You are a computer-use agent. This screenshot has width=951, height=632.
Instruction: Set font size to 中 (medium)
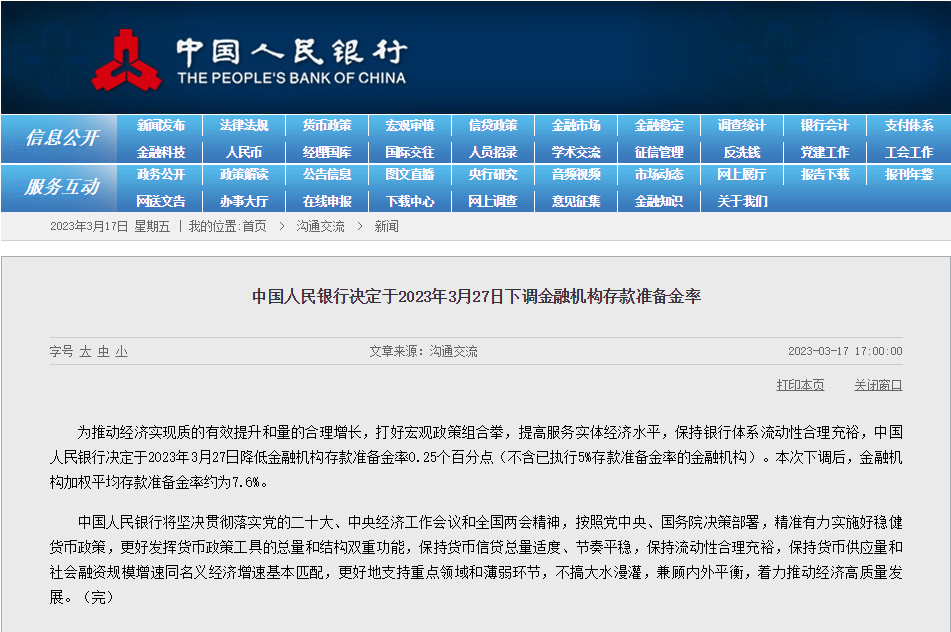[x=103, y=352]
